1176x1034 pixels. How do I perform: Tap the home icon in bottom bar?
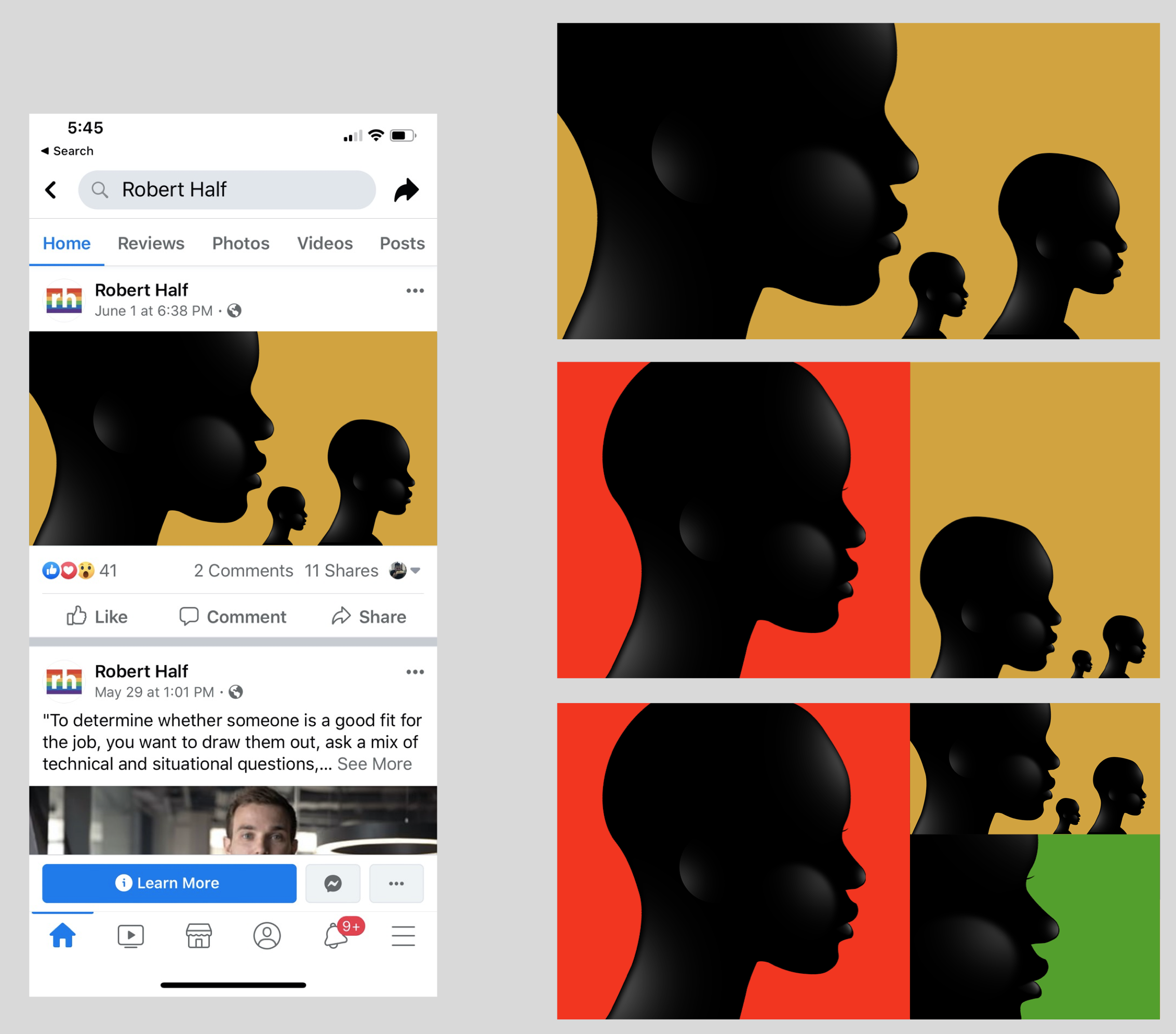[63, 935]
